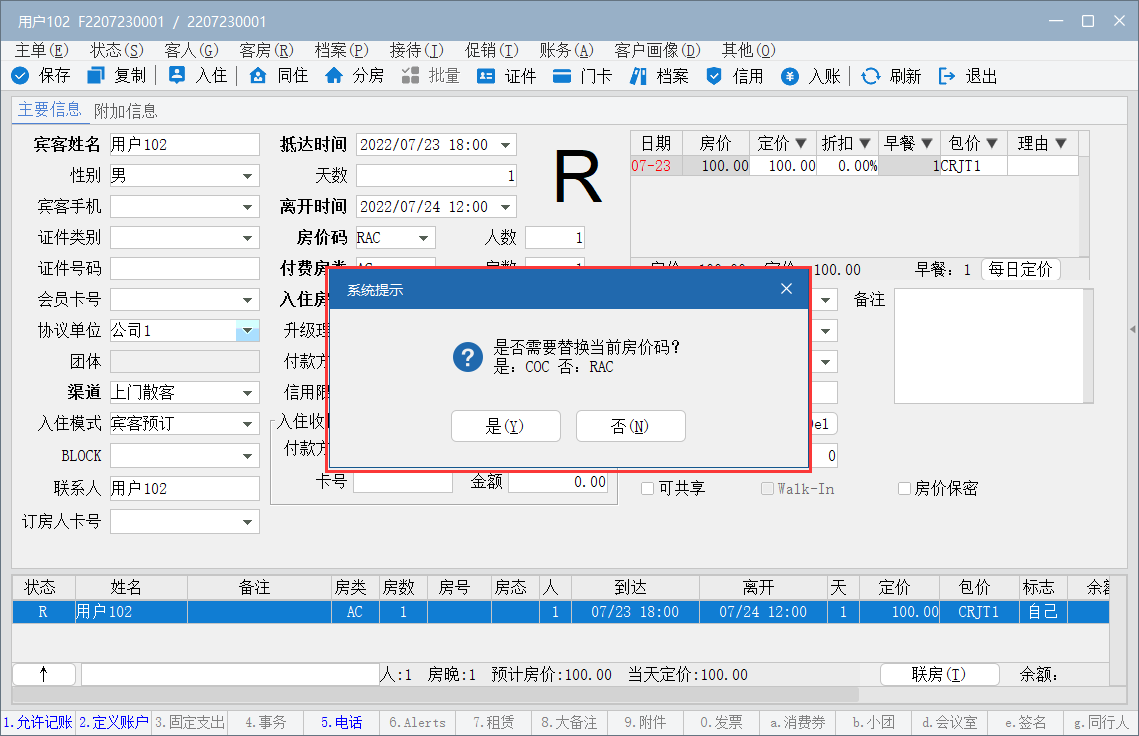Click the 定价 column header filter arrow
1139x736 pixels.
point(800,143)
